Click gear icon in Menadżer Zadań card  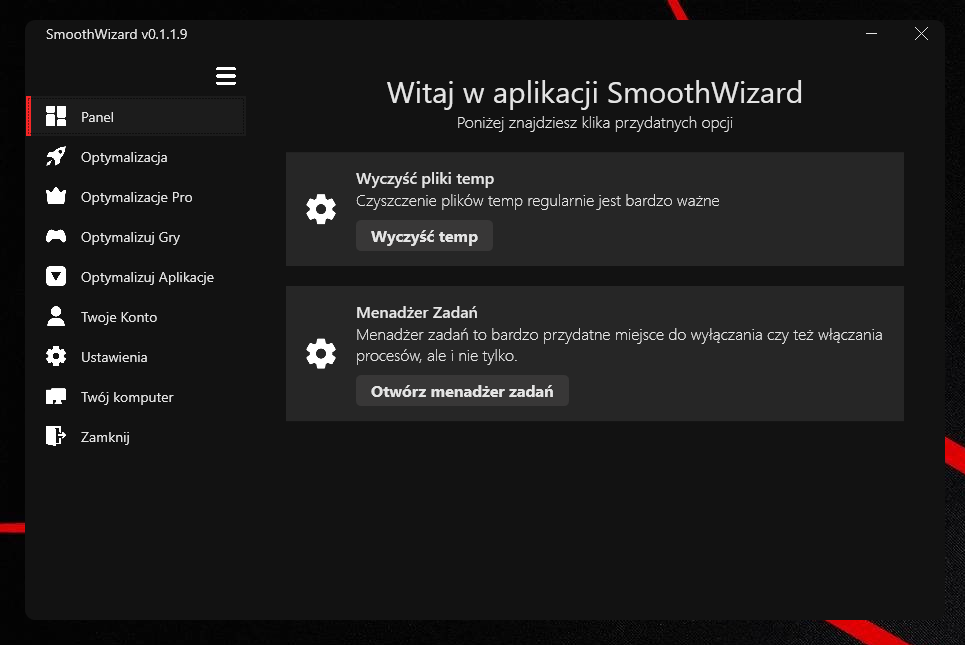[321, 353]
